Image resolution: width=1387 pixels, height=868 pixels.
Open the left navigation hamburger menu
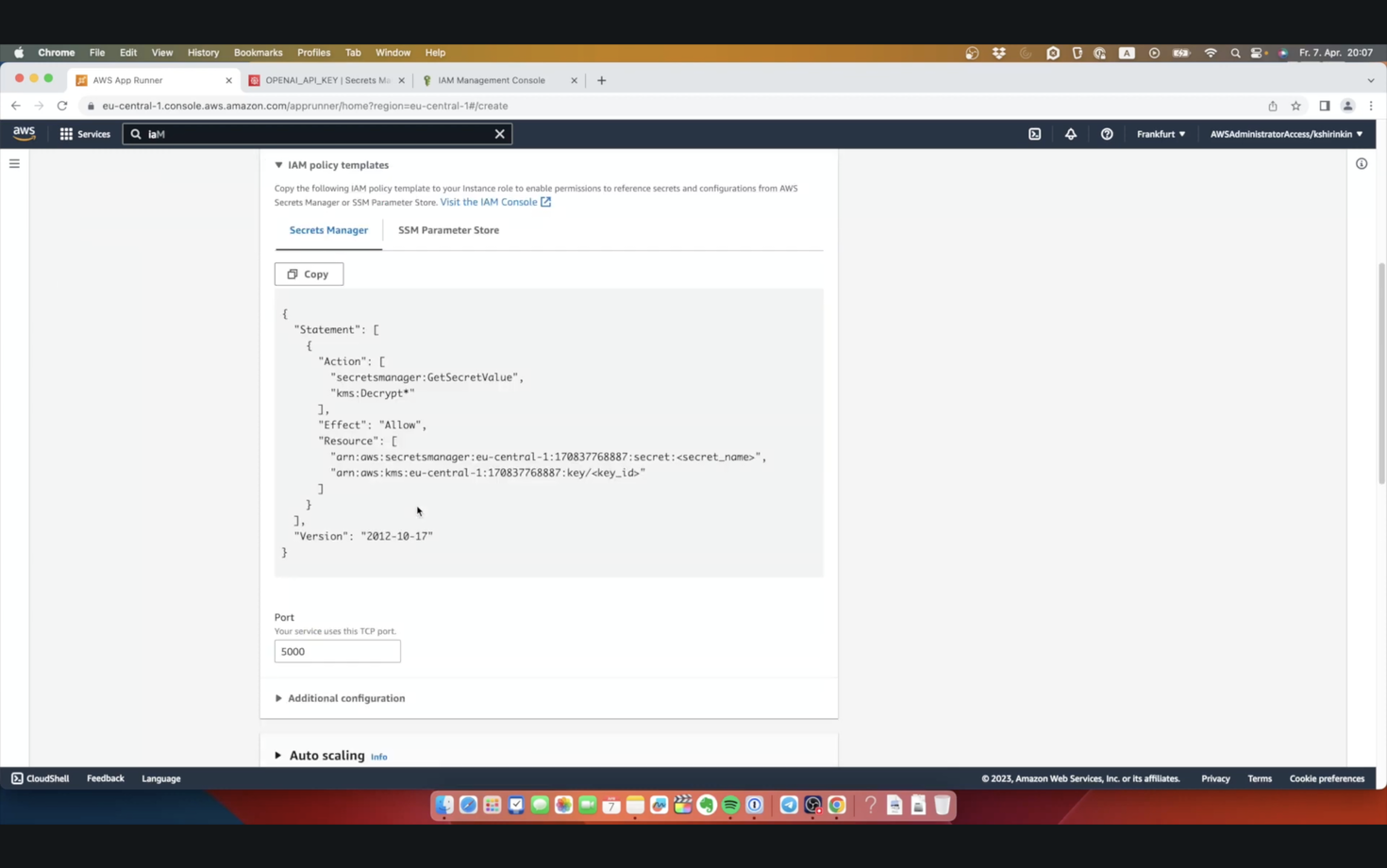(x=14, y=163)
